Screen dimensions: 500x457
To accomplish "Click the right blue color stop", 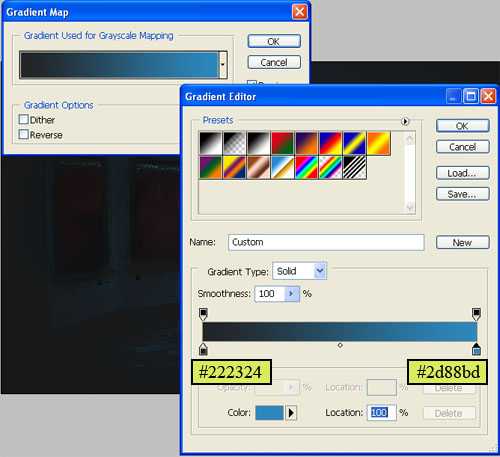I will [476, 349].
